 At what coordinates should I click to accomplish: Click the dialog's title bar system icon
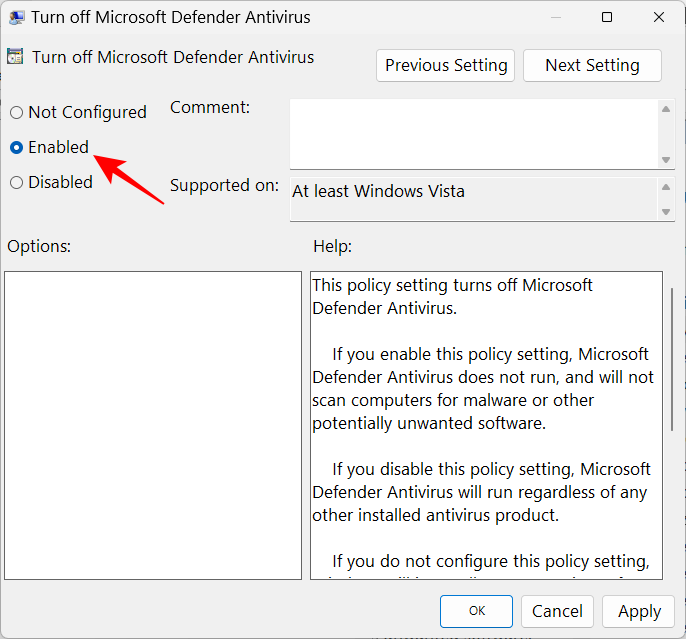[17, 17]
